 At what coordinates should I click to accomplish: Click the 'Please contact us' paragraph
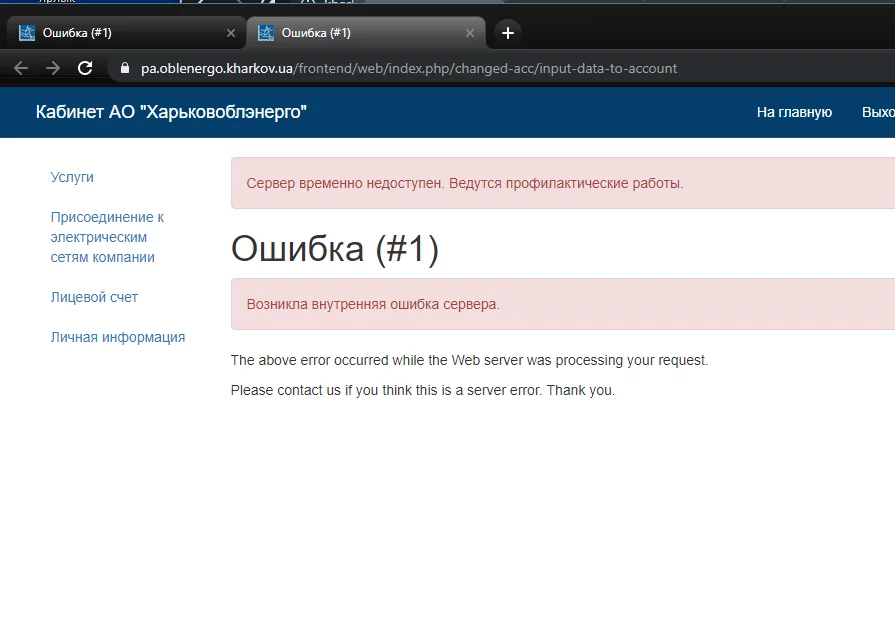[x=423, y=391]
